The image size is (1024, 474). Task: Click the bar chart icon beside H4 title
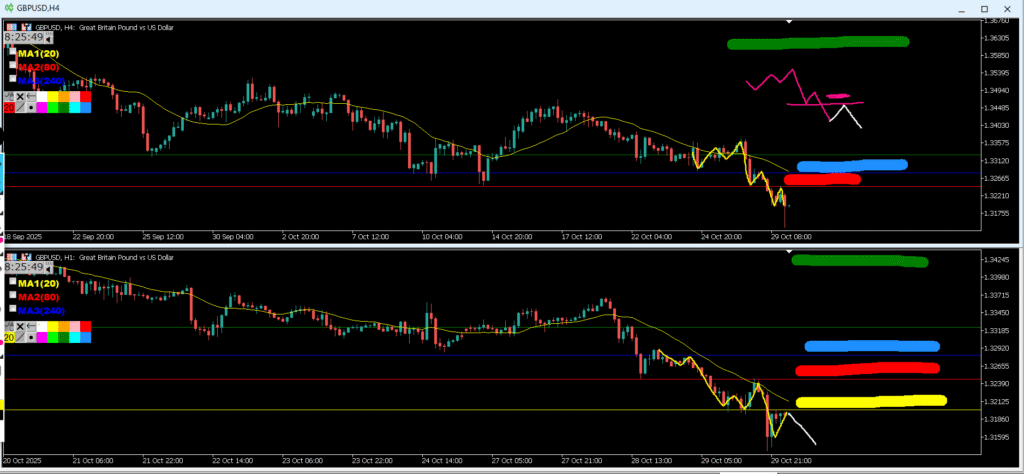[x=26, y=27]
